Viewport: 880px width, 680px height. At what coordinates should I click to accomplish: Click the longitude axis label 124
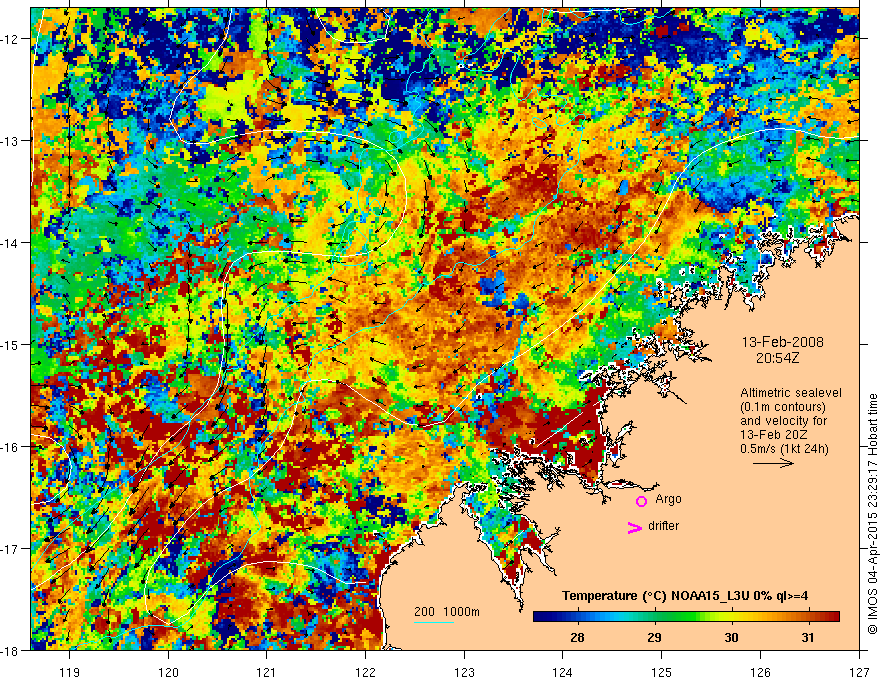563,672
